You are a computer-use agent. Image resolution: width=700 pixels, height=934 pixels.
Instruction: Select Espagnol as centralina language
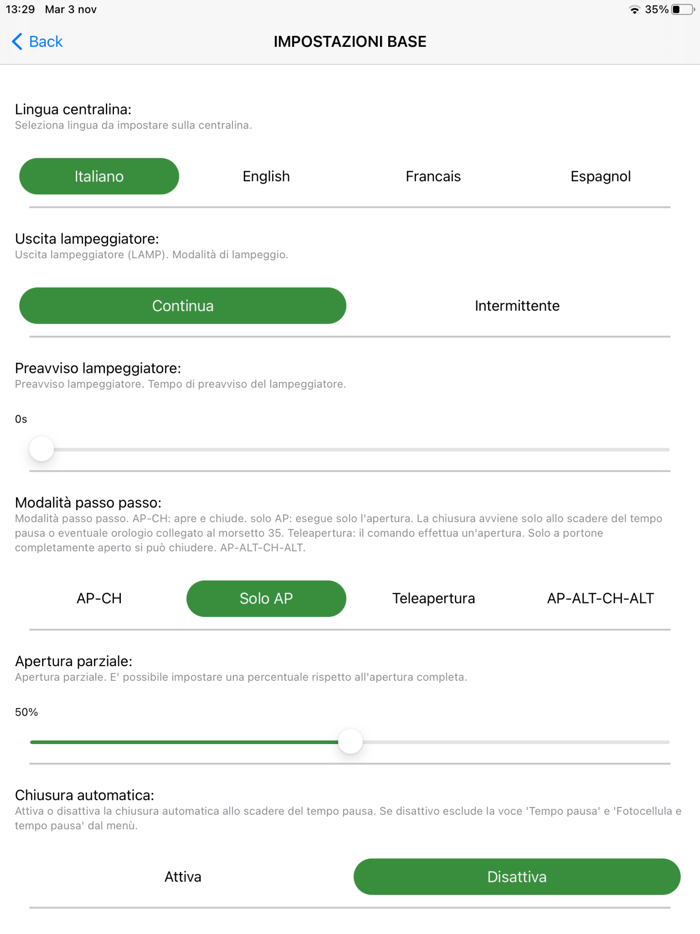600,176
